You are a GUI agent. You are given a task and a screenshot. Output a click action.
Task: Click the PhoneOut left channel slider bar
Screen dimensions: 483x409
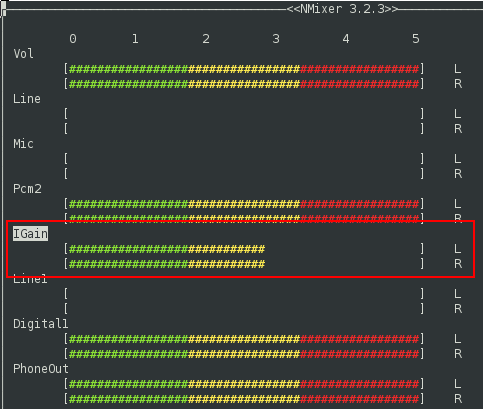244,384
